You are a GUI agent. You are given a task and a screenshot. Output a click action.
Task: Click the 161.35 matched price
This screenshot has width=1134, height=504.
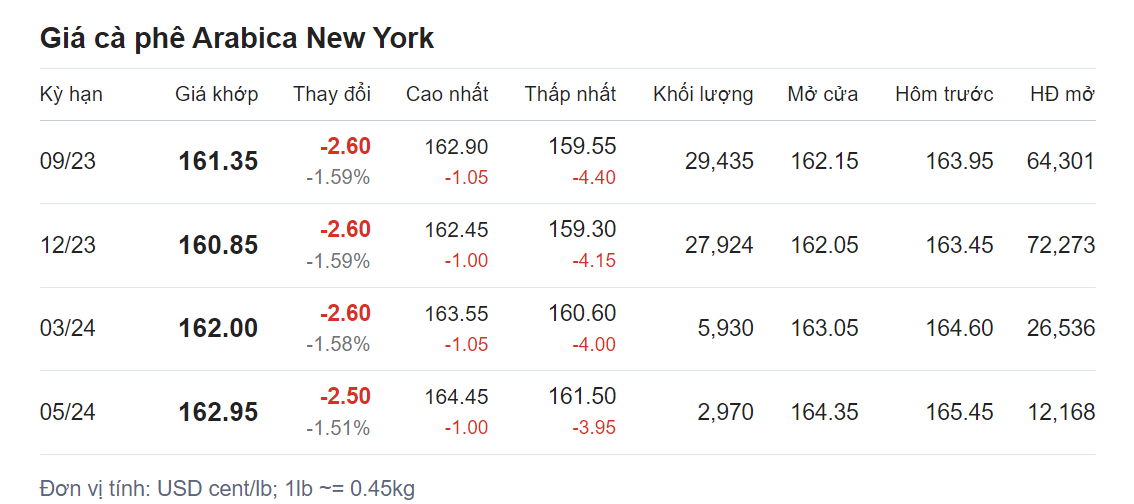pyautogui.click(x=218, y=161)
